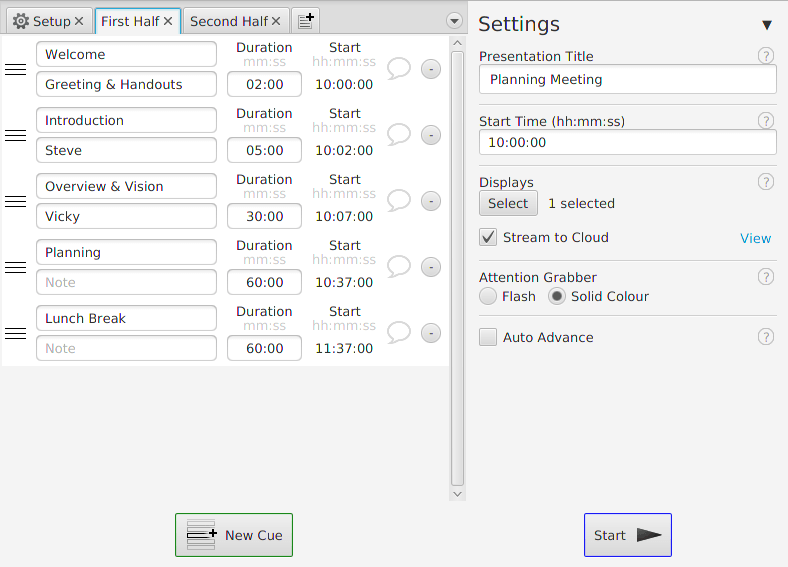Remove the Lunch Break cue with minus button
This screenshot has width=788, height=567.
431,333
